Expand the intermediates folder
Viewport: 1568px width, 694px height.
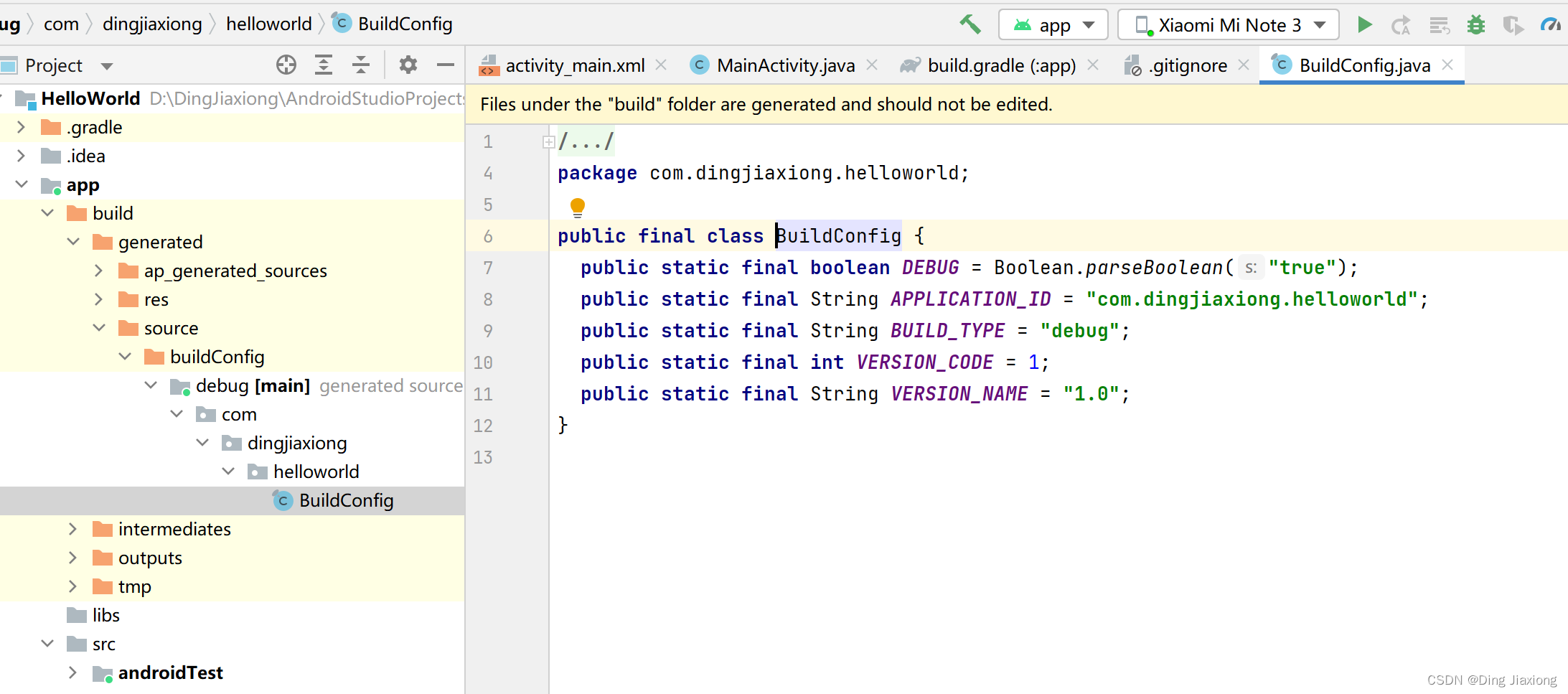(73, 529)
